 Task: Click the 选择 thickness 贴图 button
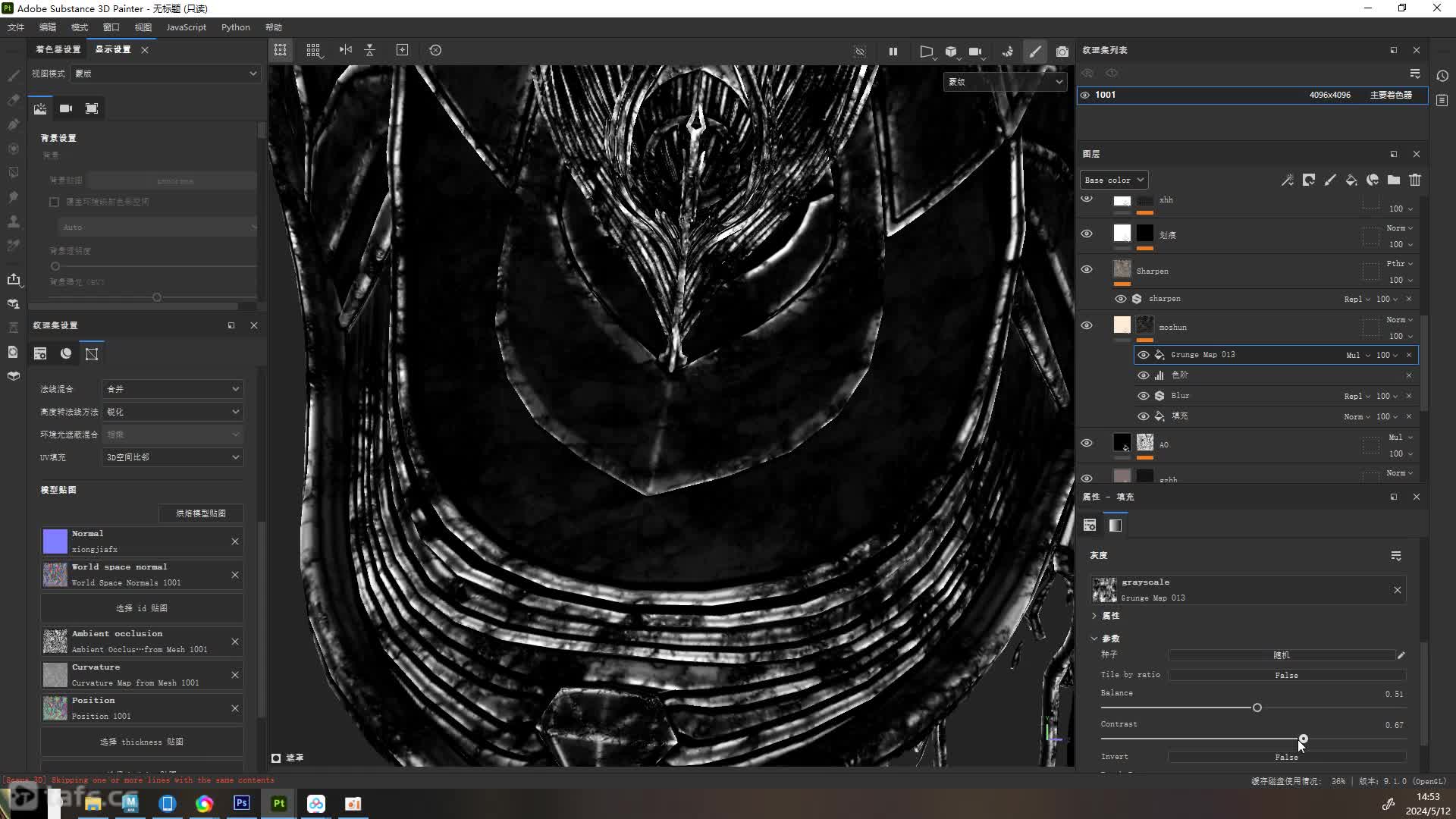142,742
